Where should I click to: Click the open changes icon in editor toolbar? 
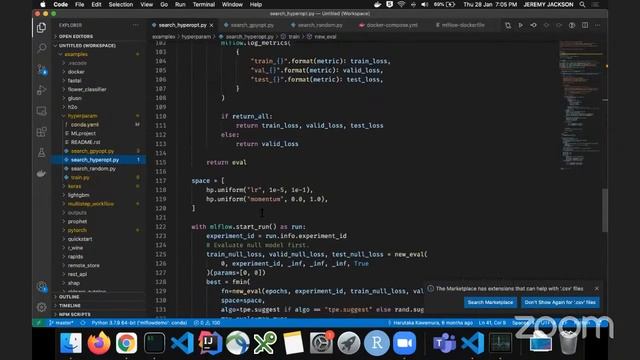[508, 25]
